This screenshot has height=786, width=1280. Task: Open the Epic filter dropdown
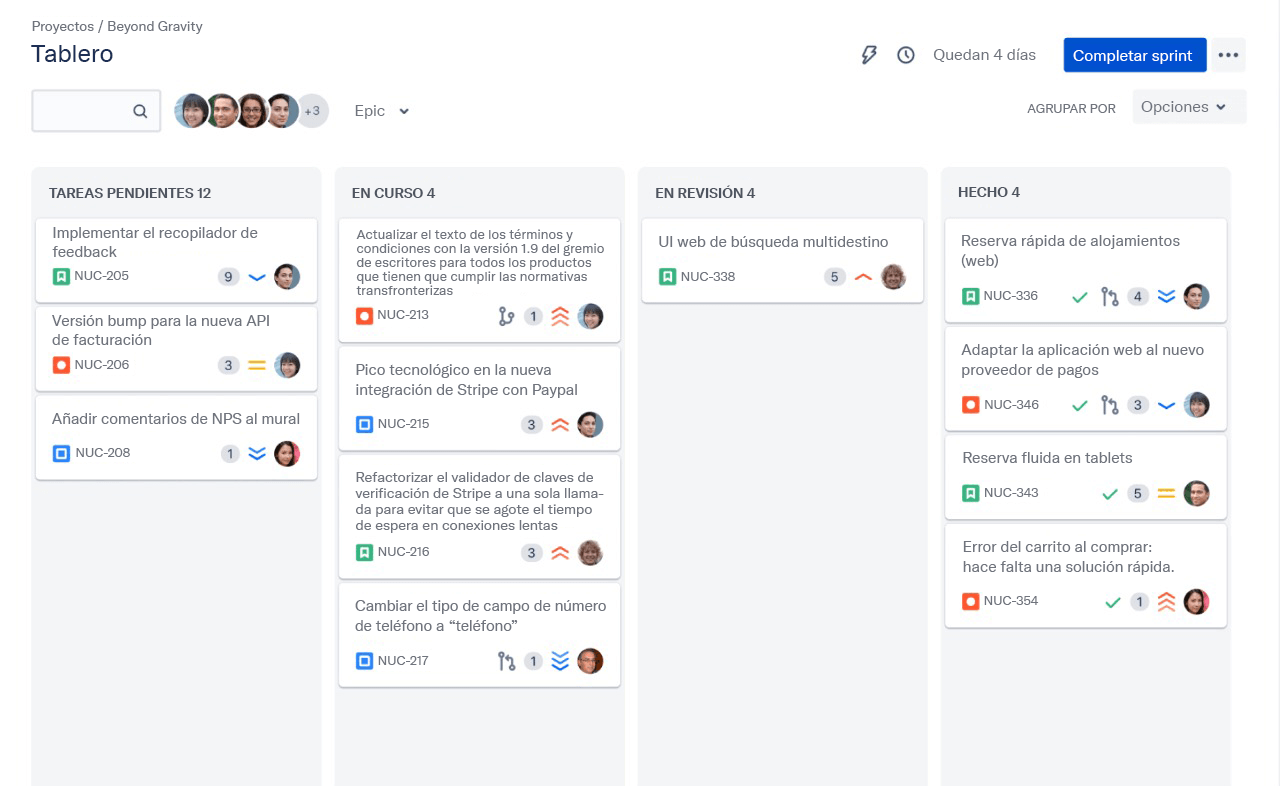[382, 111]
